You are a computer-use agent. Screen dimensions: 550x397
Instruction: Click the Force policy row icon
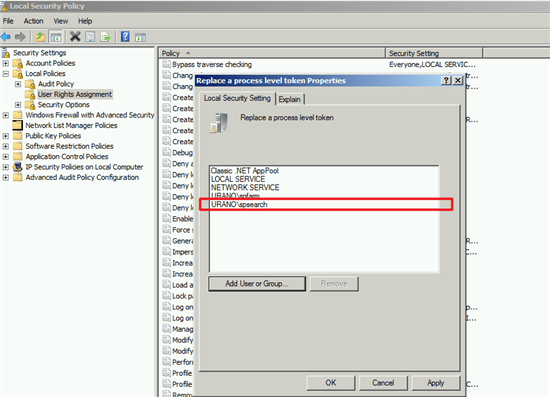(x=167, y=230)
